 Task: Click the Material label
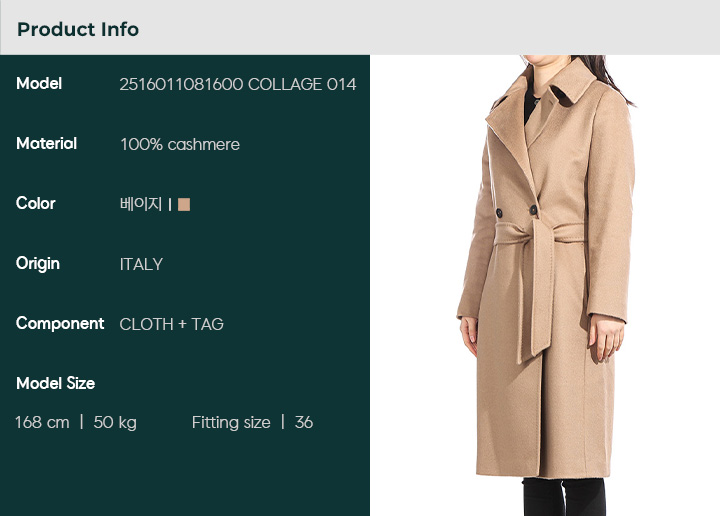coord(46,144)
